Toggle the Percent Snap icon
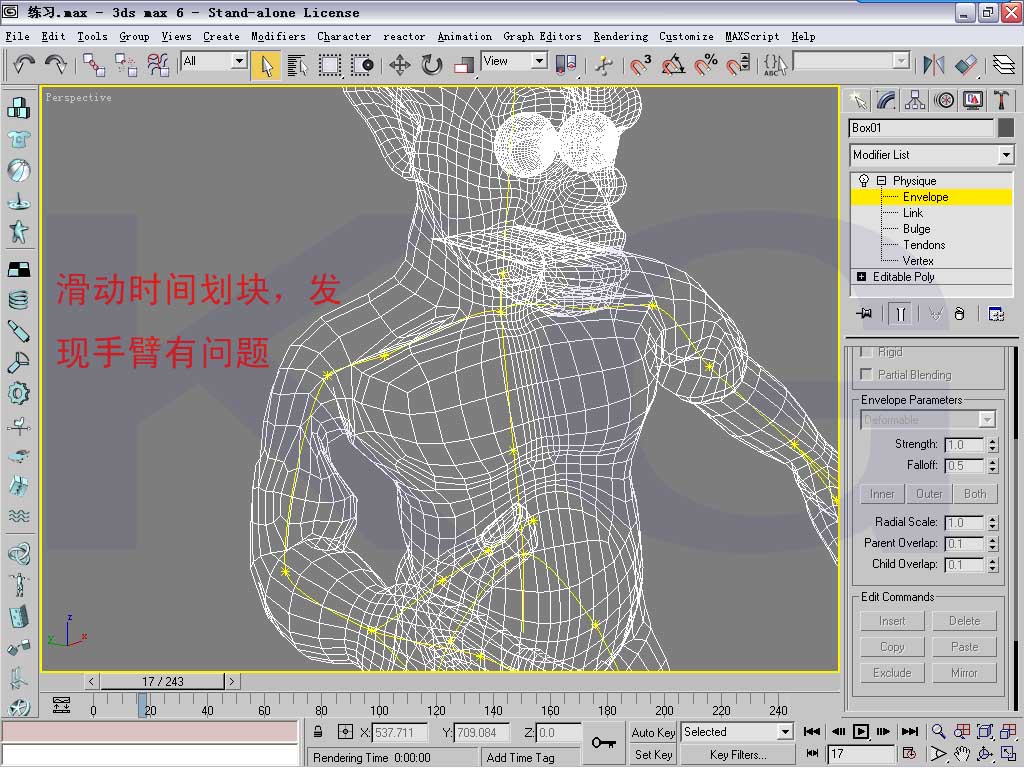The image size is (1024, 768). click(x=706, y=65)
